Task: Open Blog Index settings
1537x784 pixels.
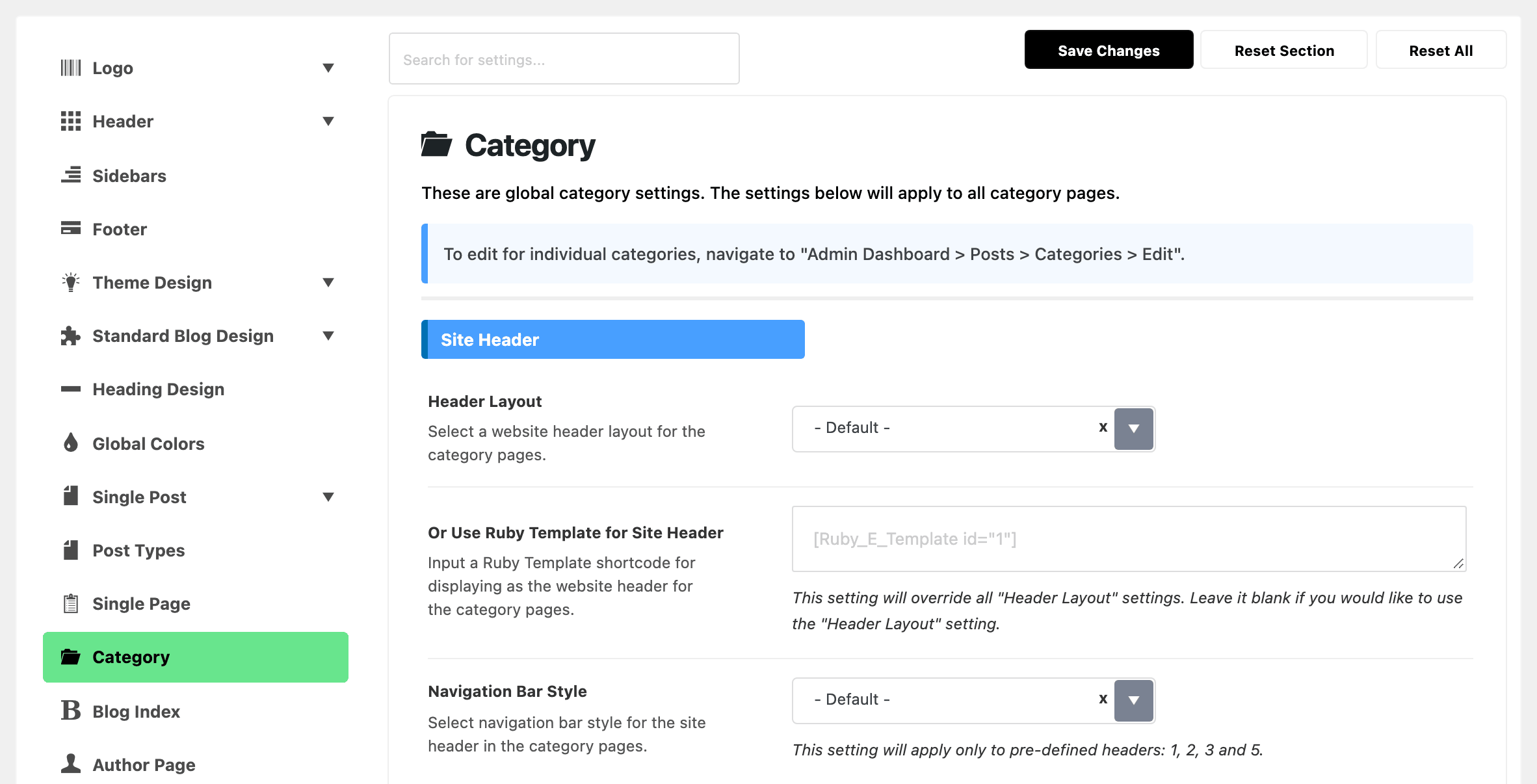Action: (x=196, y=711)
